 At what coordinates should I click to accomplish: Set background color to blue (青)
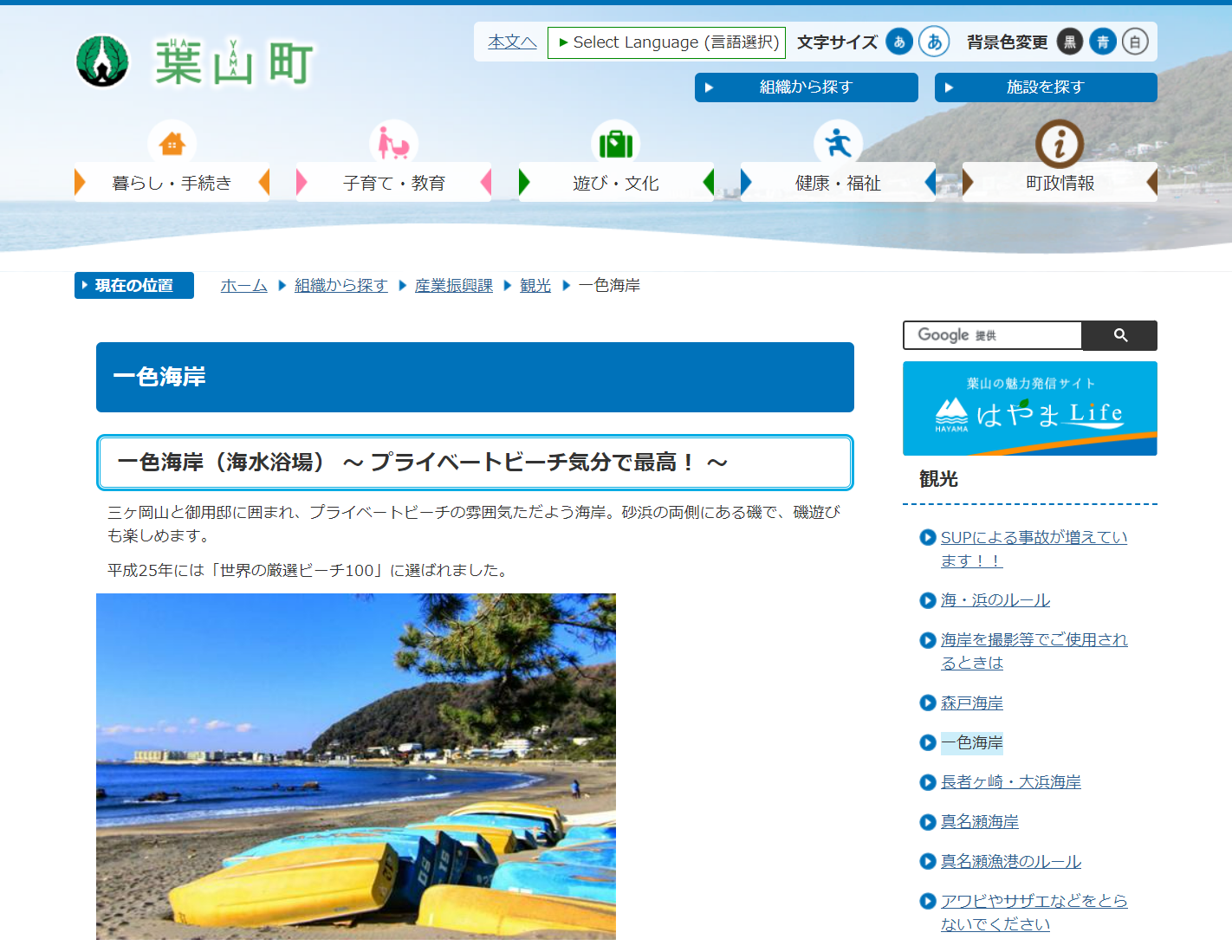(1102, 42)
